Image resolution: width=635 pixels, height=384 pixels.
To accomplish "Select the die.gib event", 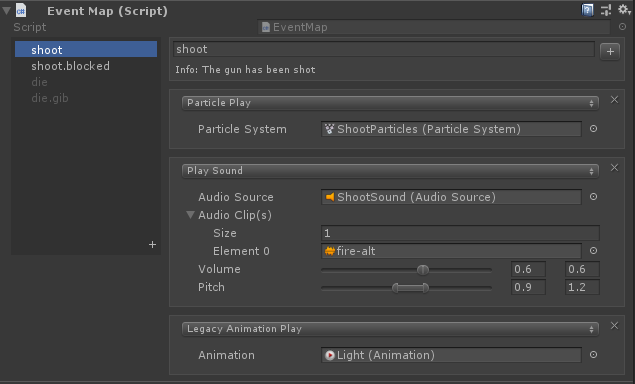I will pos(86,98).
